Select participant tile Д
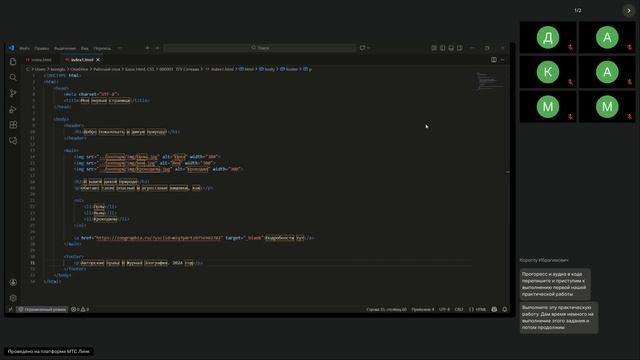Viewport: 640px width, 360px height. [x=548, y=37]
